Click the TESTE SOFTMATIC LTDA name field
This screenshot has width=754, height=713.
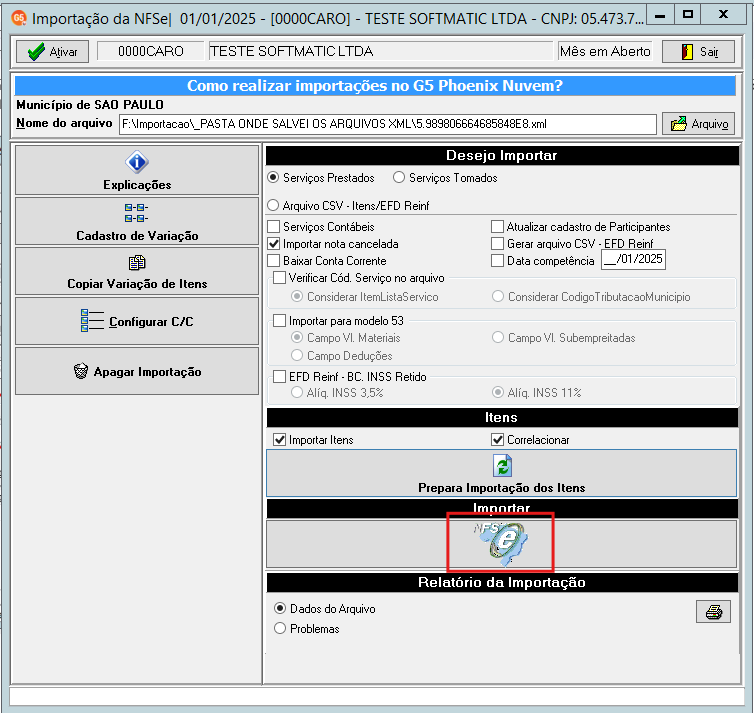pyautogui.click(x=380, y=51)
